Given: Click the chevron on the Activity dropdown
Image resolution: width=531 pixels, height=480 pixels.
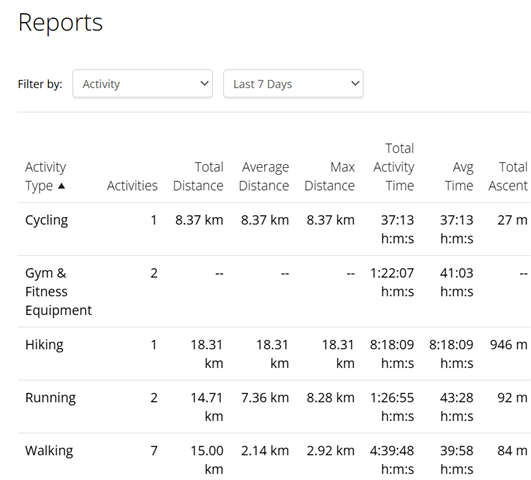Looking at the screenshot, I should pyautogui.click(x=204, y=83).
